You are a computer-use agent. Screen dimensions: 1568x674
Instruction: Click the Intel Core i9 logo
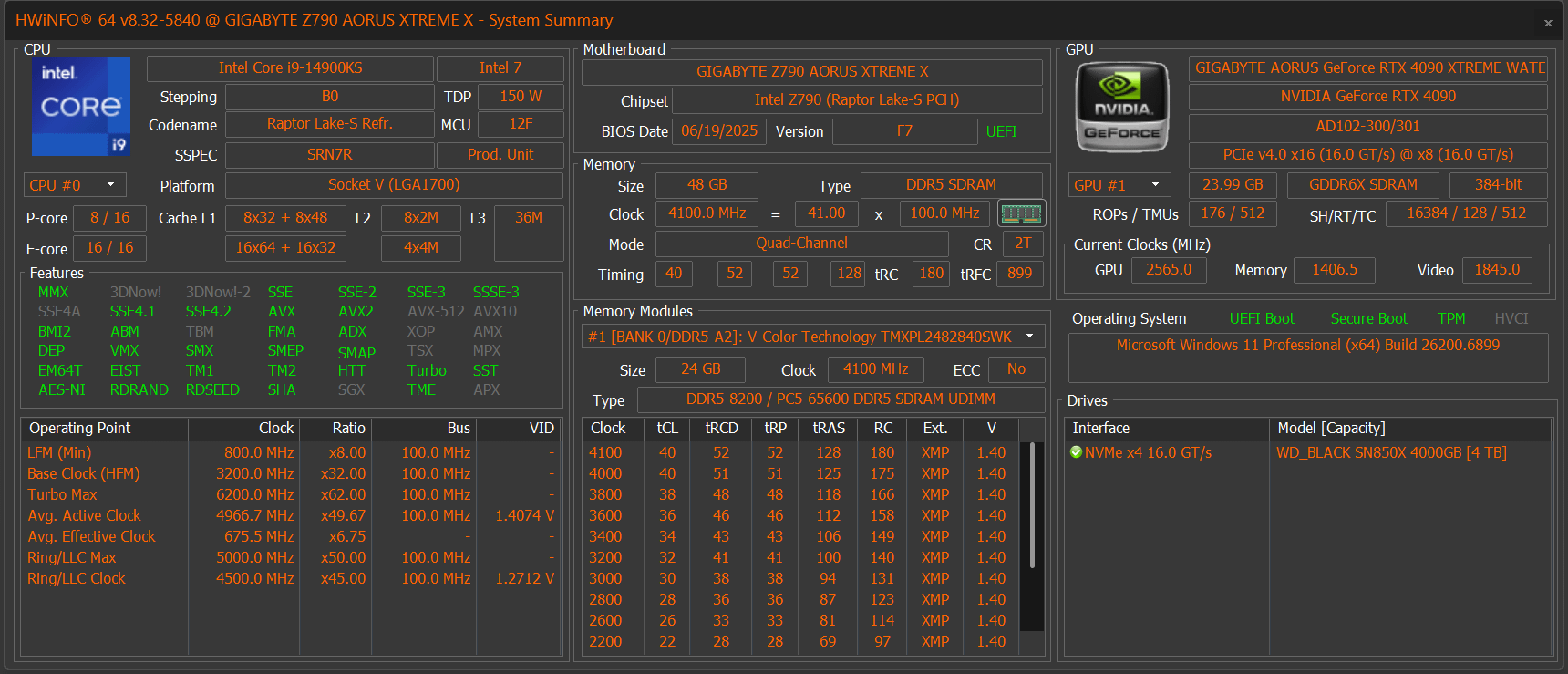81,107
